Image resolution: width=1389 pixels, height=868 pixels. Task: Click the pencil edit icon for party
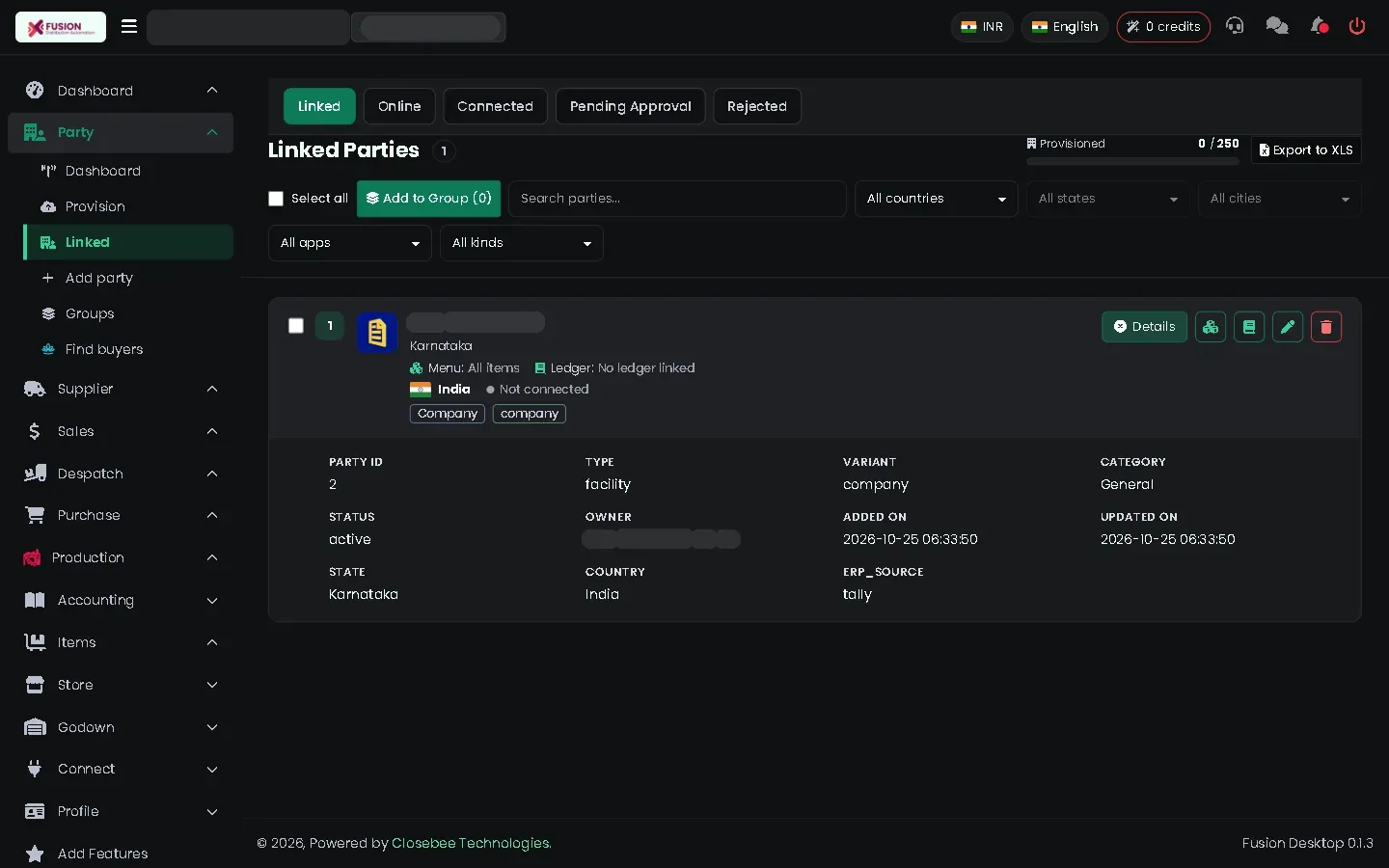click(x=1288, y=327)
